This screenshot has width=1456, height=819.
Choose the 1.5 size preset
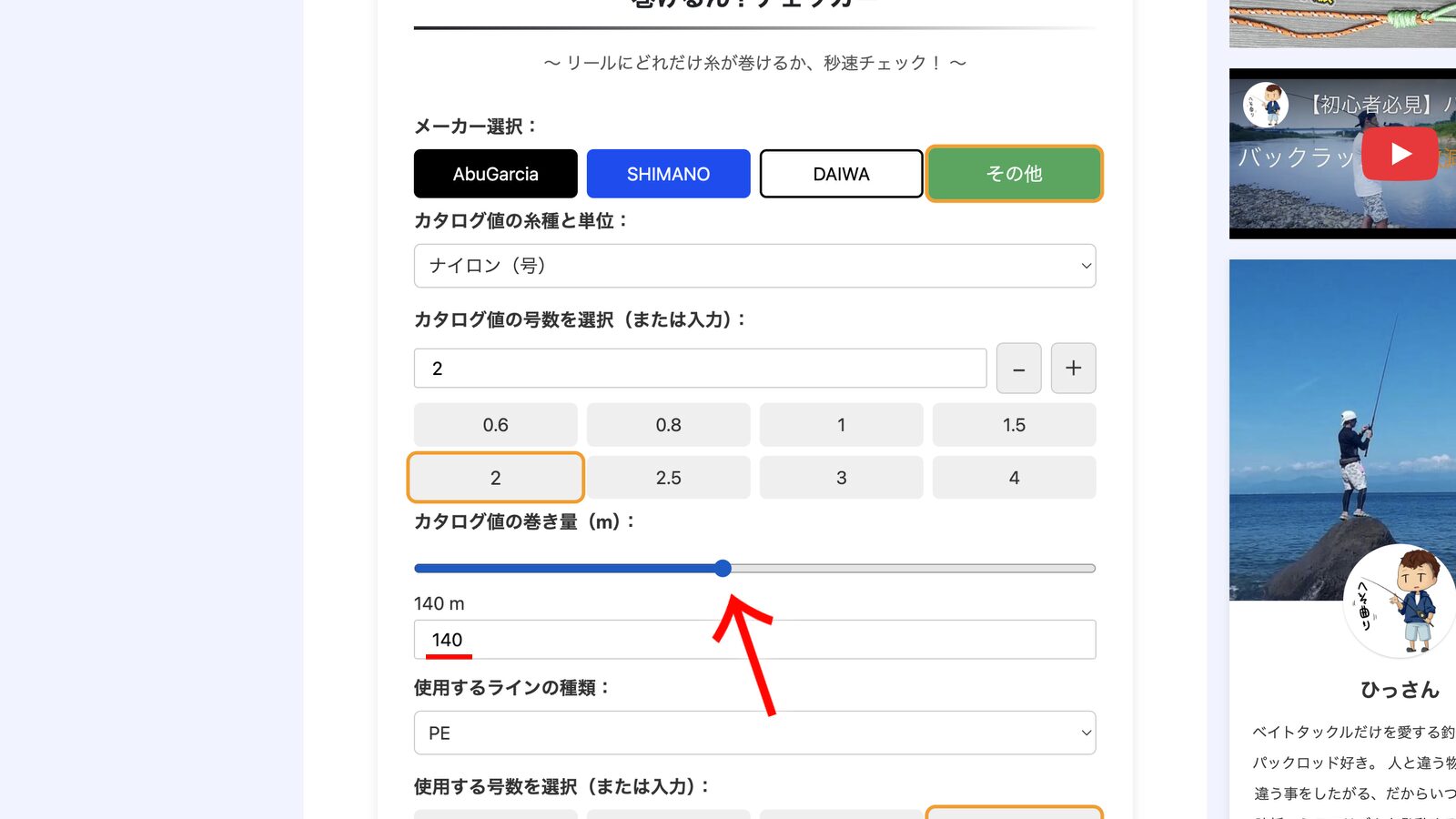click(x=1014, y=425)
